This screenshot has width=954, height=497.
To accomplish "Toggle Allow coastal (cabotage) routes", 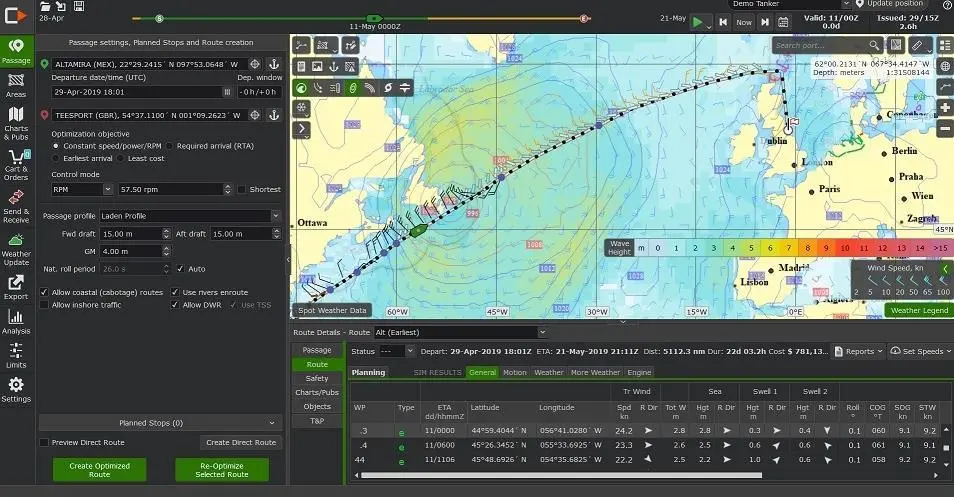I will 44,293.
